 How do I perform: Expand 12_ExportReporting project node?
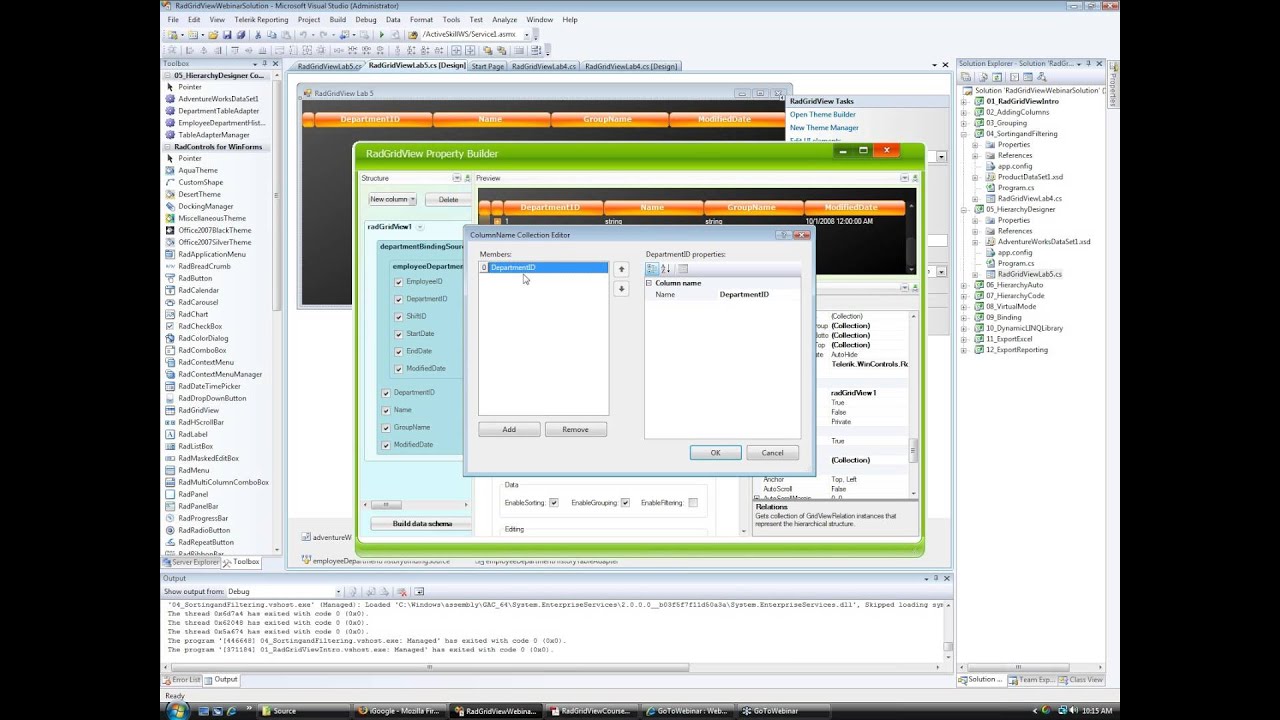pos(964,350)
